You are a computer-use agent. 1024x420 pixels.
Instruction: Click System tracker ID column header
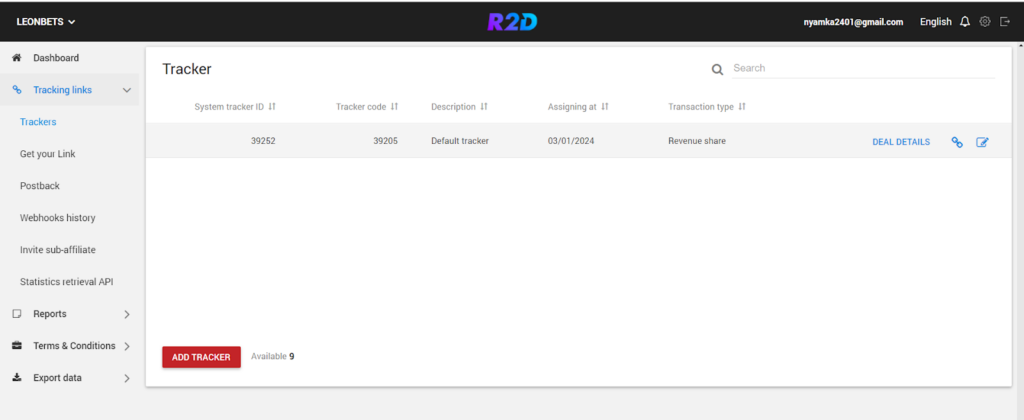[x=229, y=106]
